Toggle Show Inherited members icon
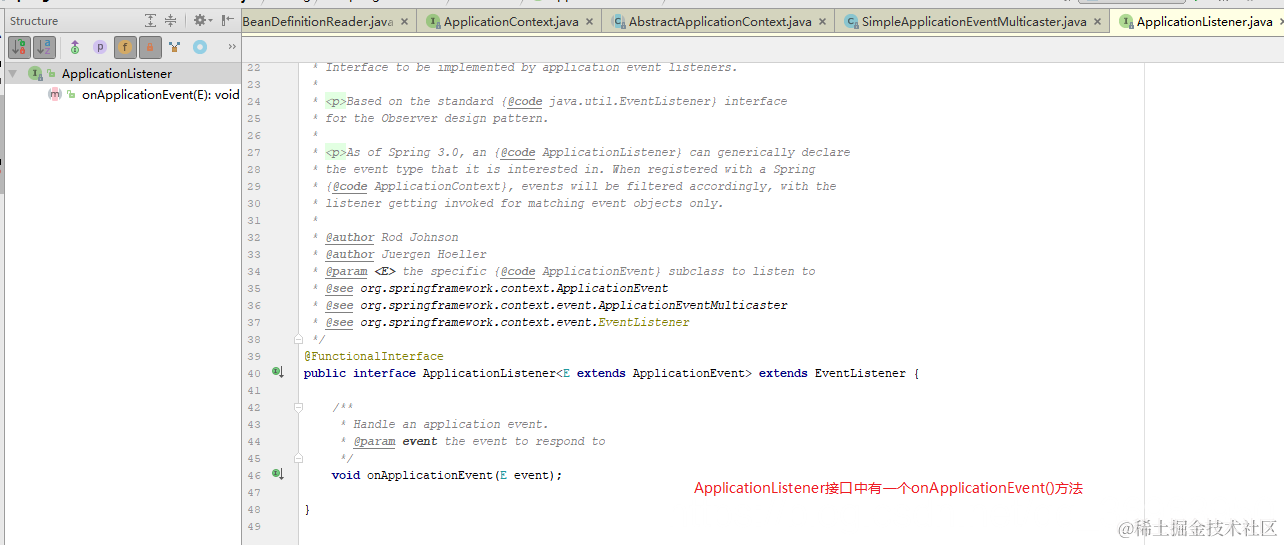This screenshot has width=1284, height=545. tap(75, 47)
